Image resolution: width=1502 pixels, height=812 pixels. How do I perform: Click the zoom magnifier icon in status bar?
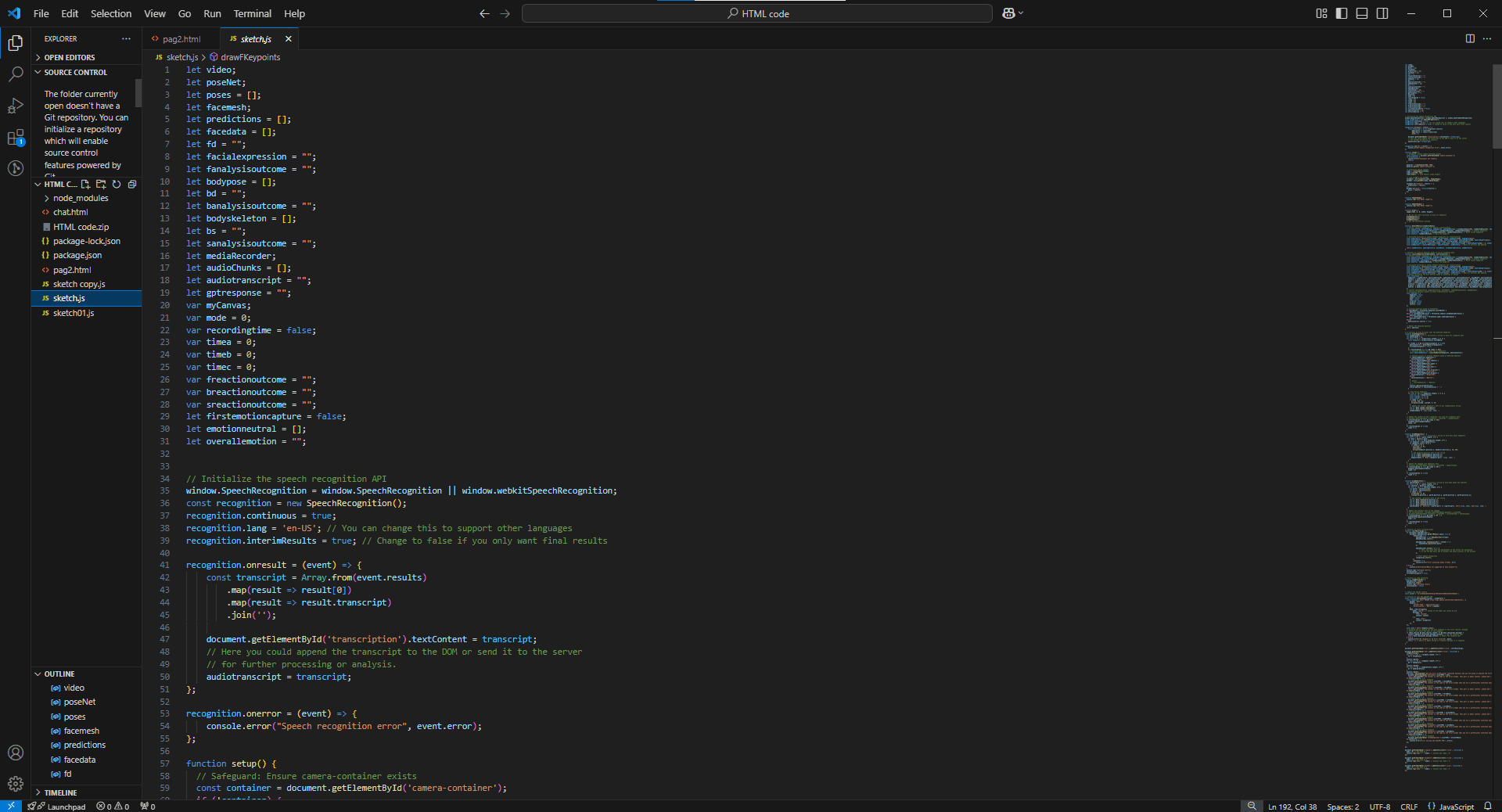1252,806
